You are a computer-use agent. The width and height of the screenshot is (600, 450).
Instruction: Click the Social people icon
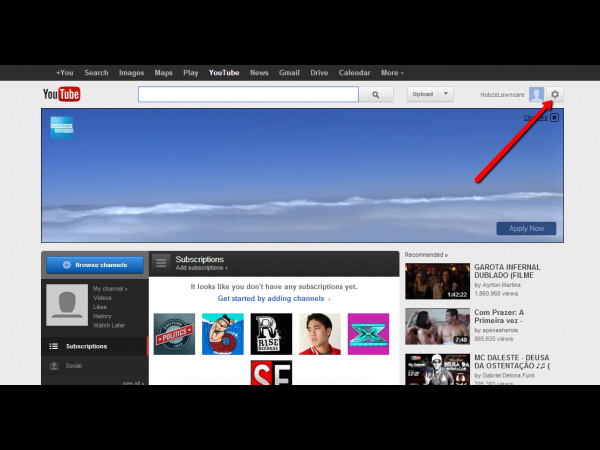pyautogui.click(x=54, y=366)
